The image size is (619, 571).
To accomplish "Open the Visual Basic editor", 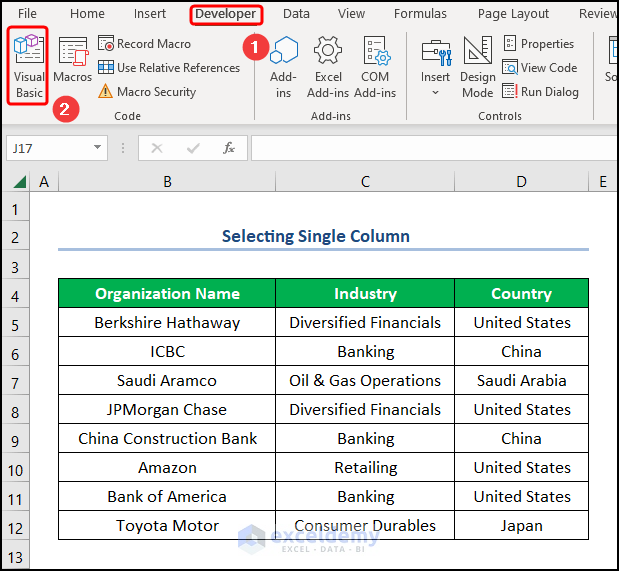I will 29,66.
